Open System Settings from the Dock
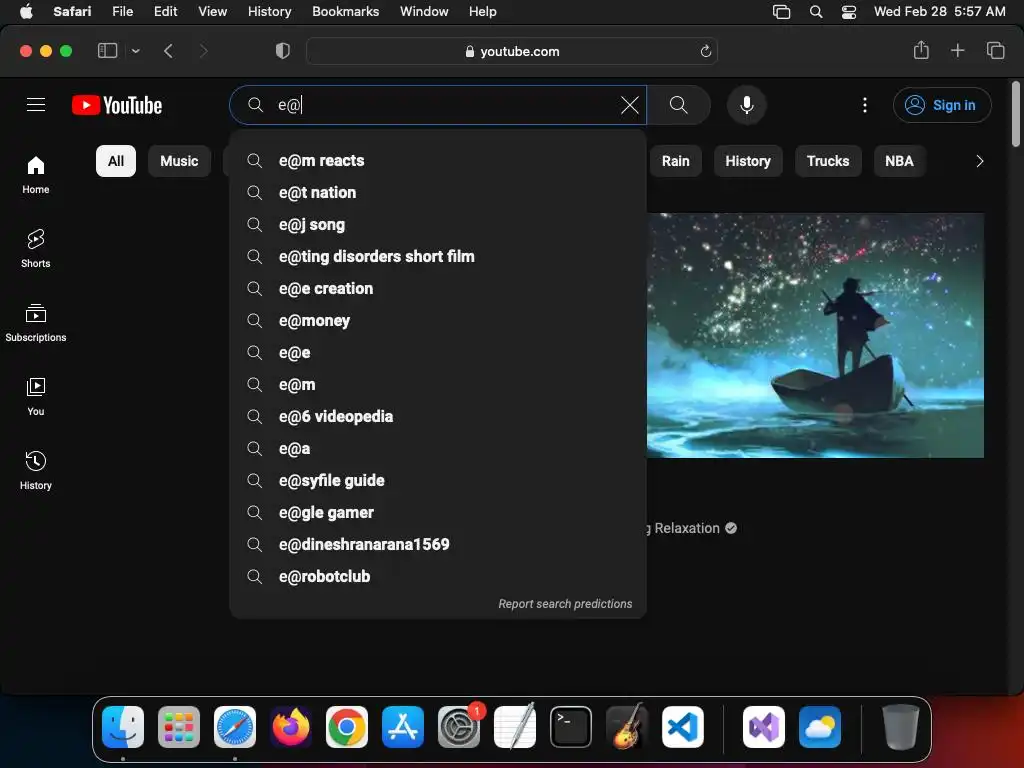 (459, 727)
